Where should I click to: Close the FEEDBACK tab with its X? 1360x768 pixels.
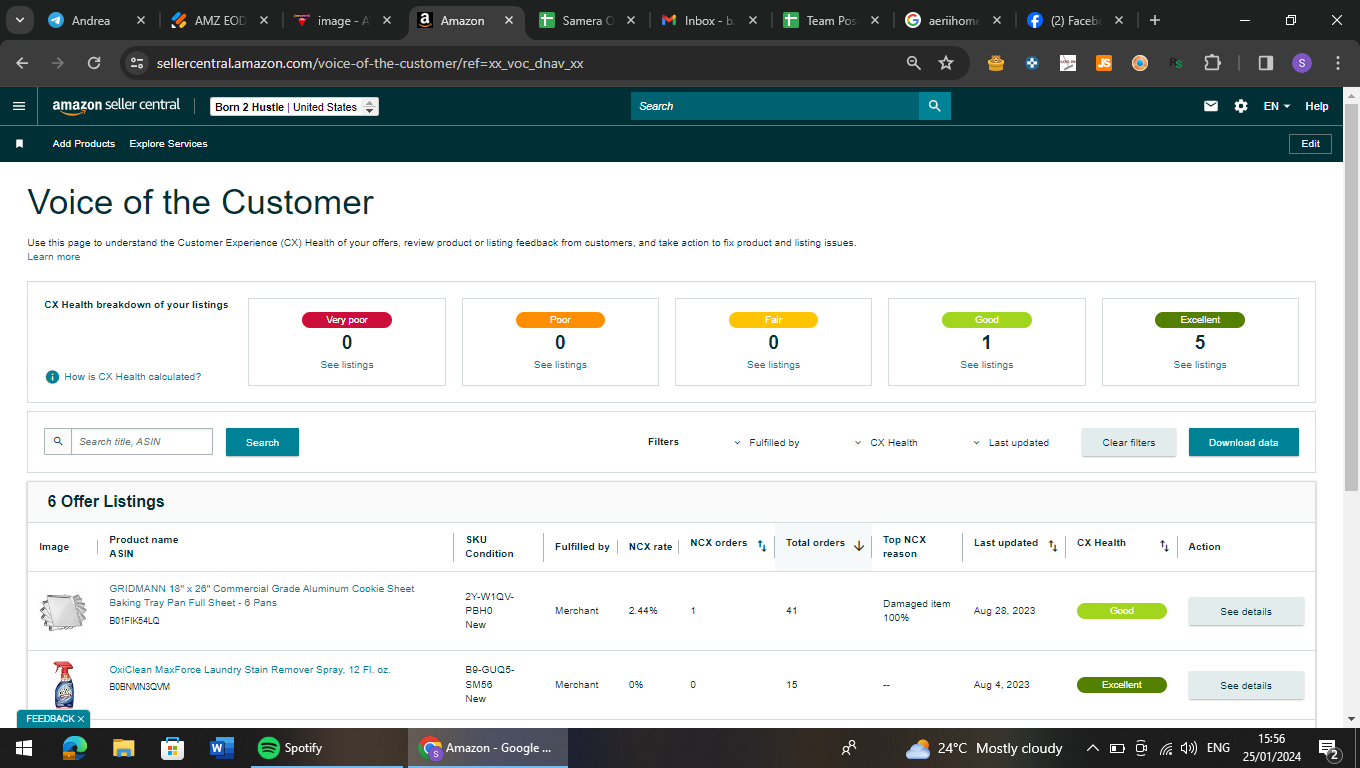point(81,719)
